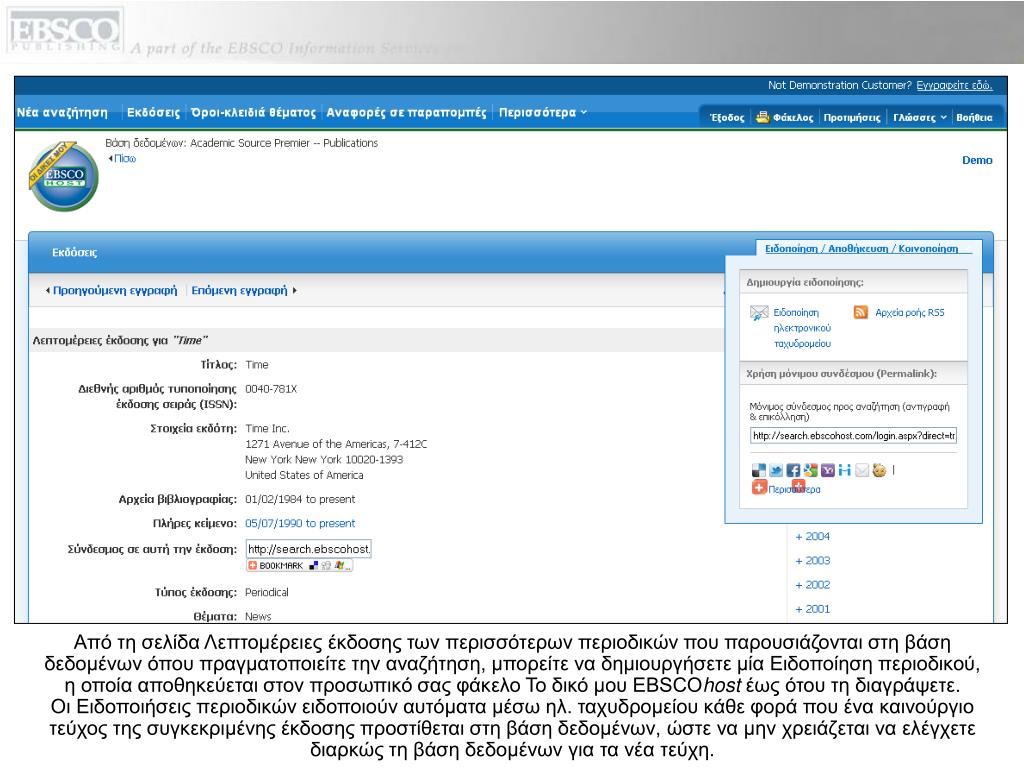The image size is (1024, 768).
Task: Share via the blue H icon
Action: tap(844, 470)
